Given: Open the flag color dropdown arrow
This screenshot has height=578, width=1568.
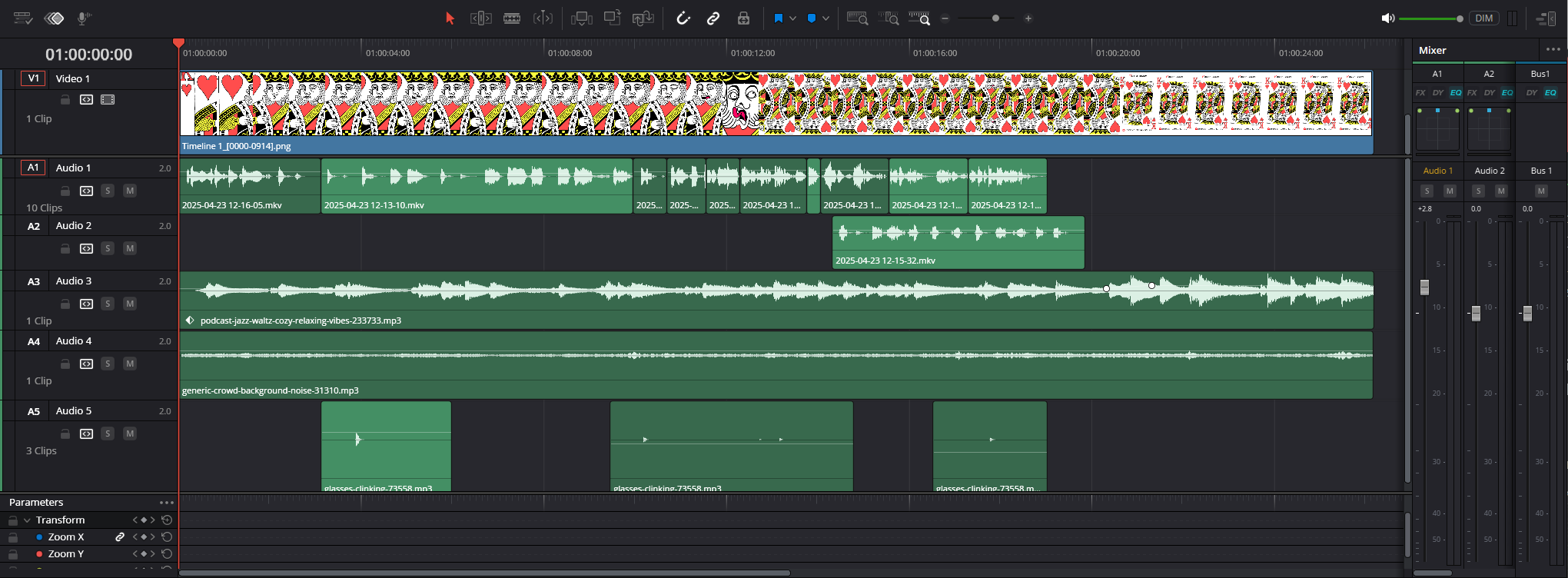Looking at the screenshot, I should [792, 18].
